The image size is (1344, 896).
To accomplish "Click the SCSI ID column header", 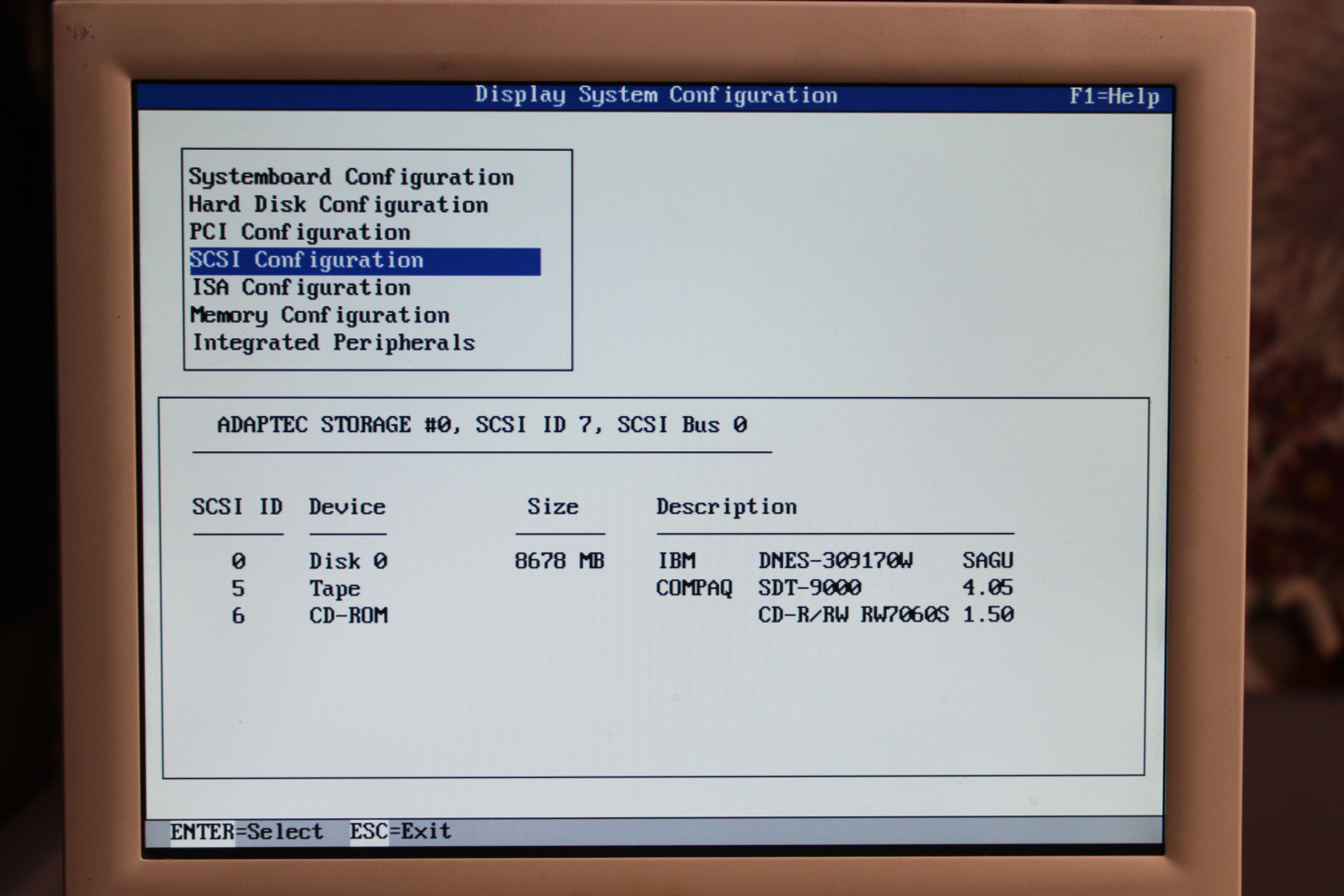I will click(237, 507).
